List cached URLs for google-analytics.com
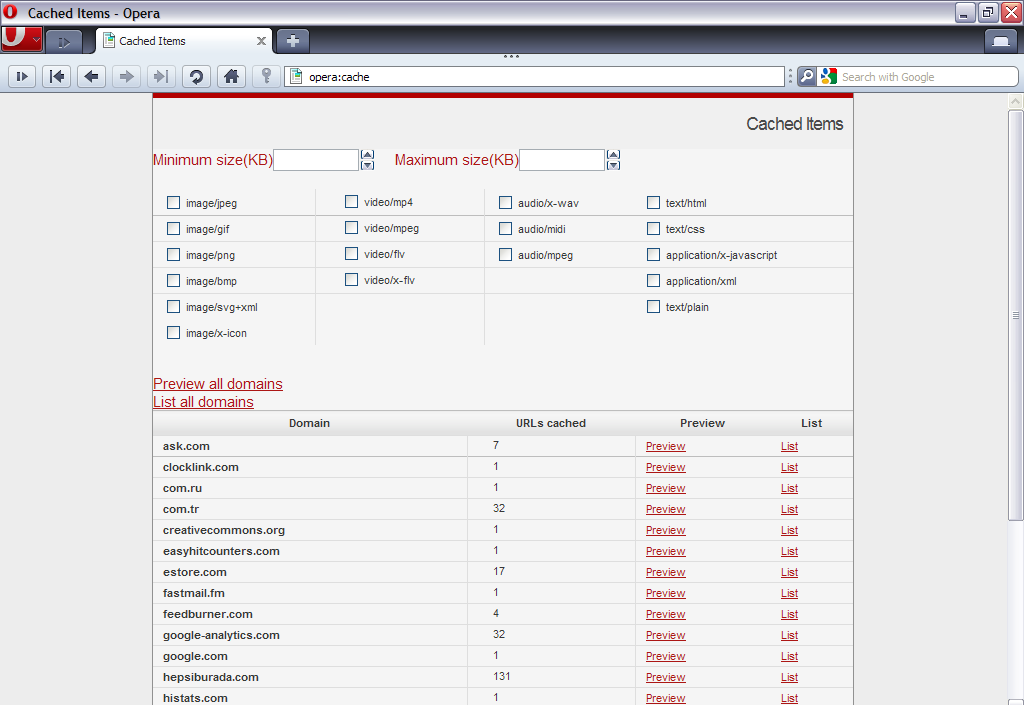Viewport: 1024px width, 705px height. tap(789, 635)
